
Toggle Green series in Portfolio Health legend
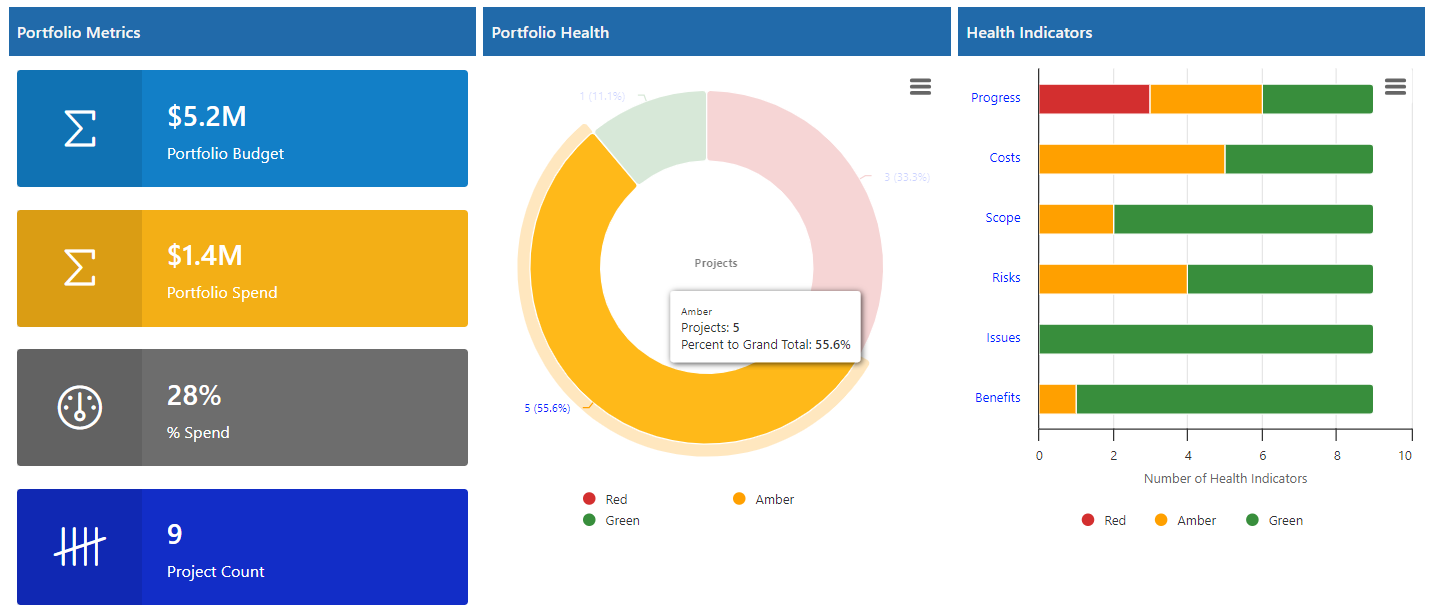click(611, 520)
